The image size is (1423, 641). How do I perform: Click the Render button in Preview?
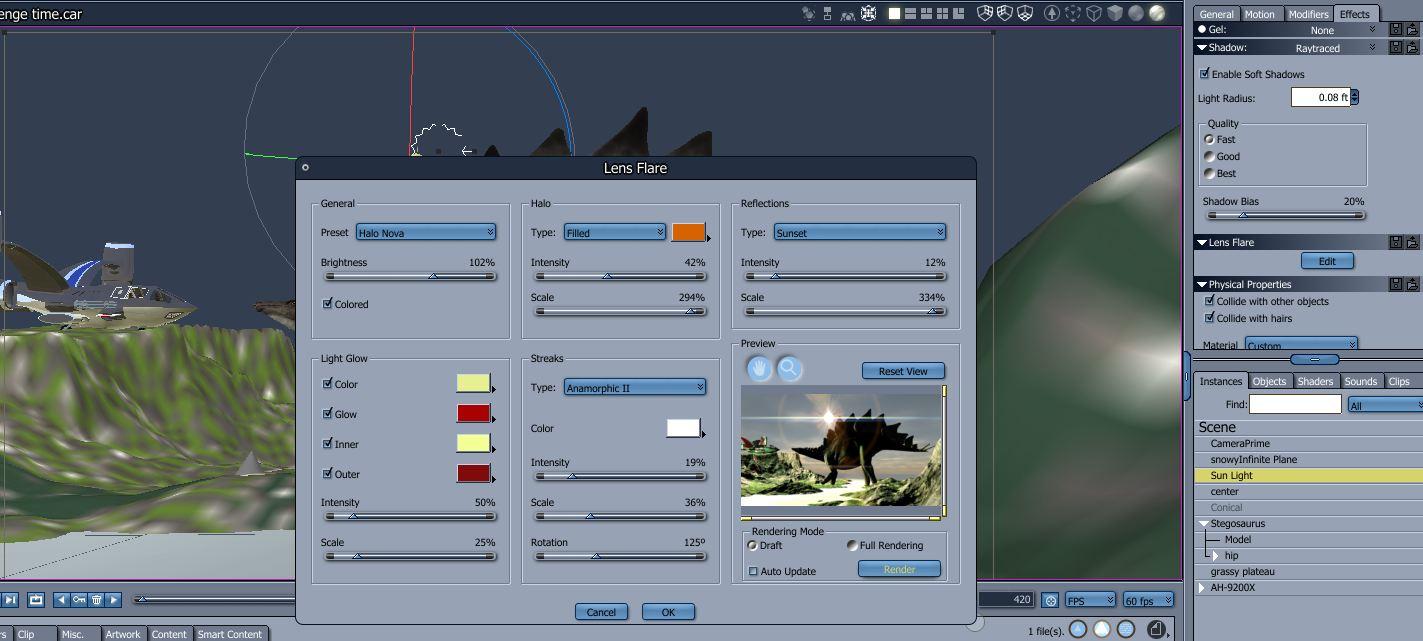(x=899, y=569)
